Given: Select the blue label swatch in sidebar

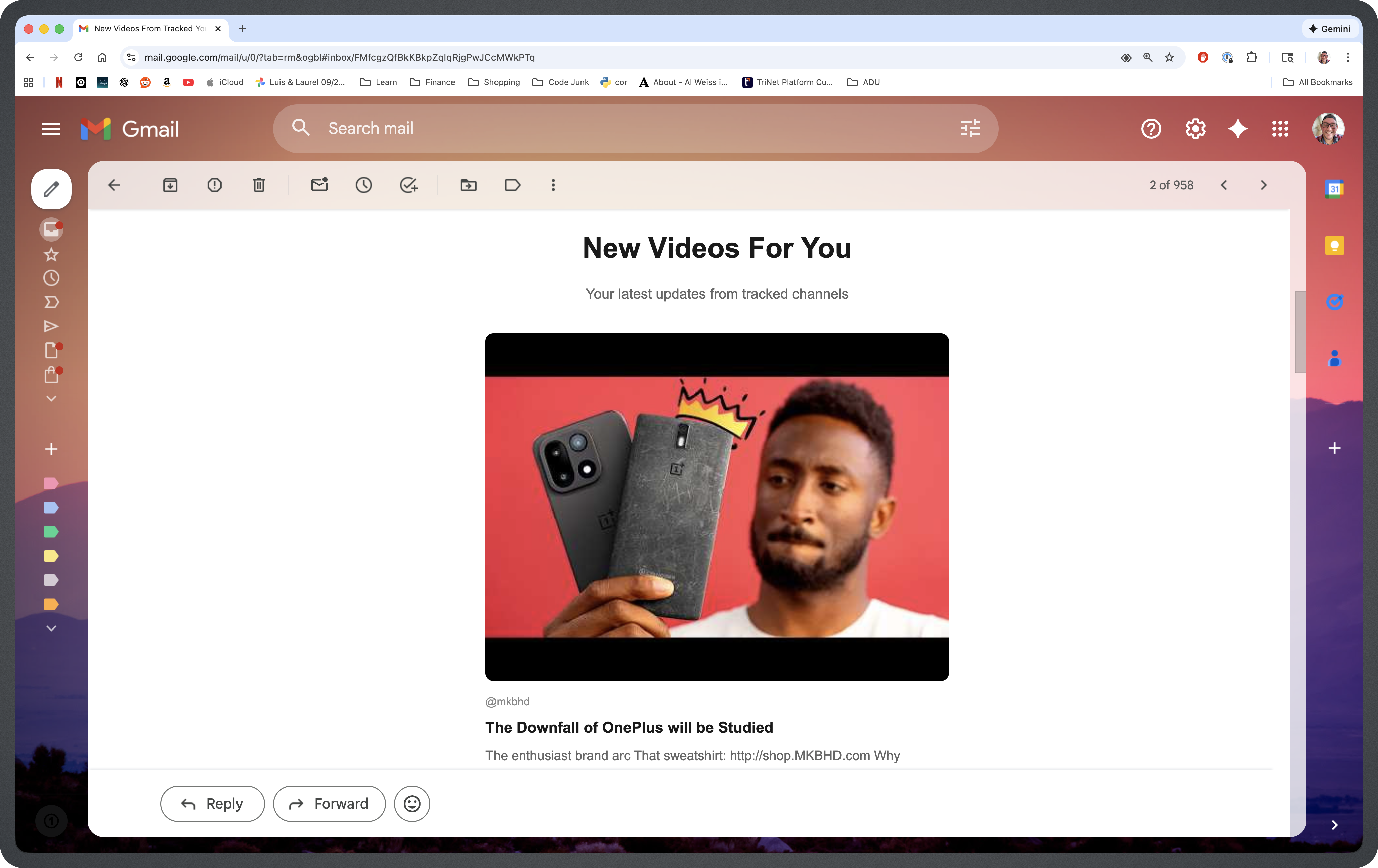Looking at the screenshot, I should (x=51, y=508).
